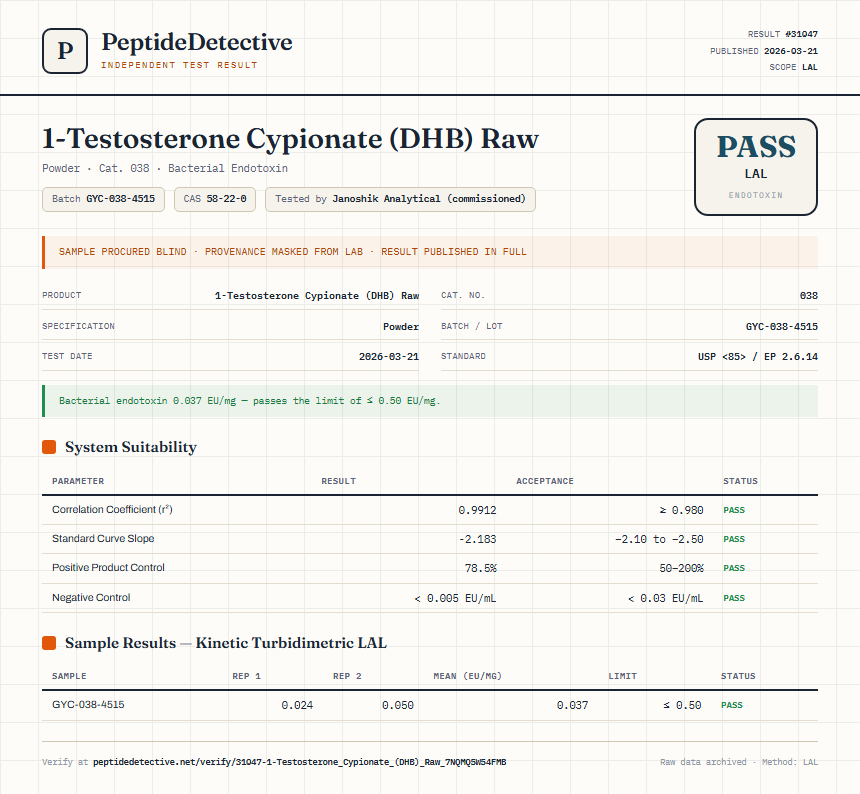
Task: Click the 'Powder · Cat. 038 · Bacterial Endotoxin' subtitle
Action: (165, 168)
